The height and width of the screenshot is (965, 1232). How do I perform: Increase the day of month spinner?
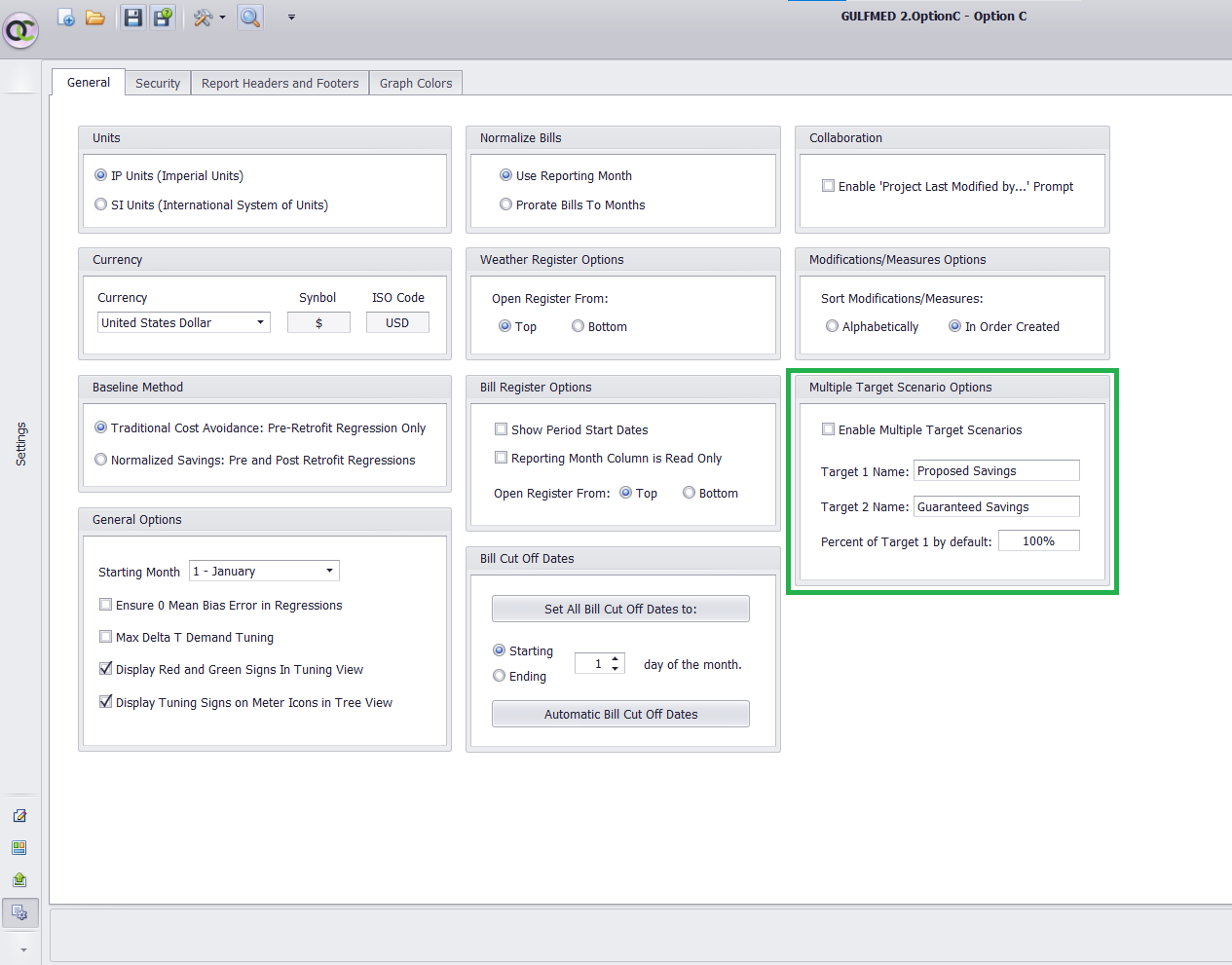(616, 659)
